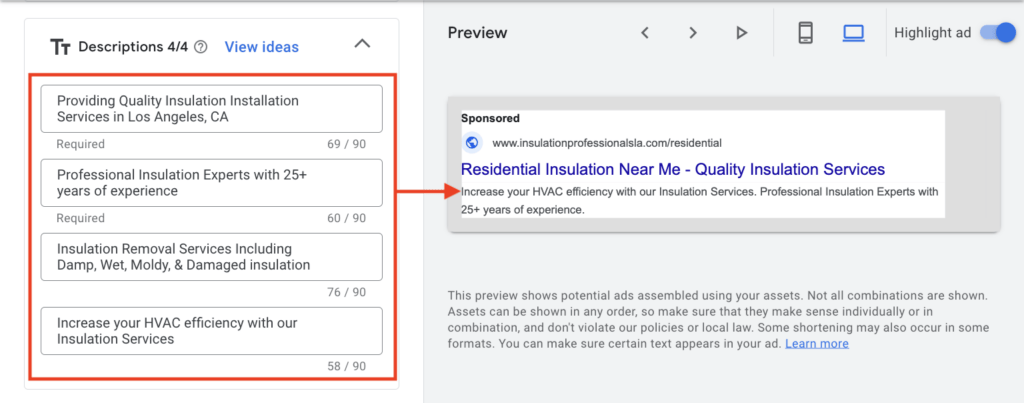Click the 58 / 90 character counter
Screen dimensions: 1024x403
click(x=347, y=366)
